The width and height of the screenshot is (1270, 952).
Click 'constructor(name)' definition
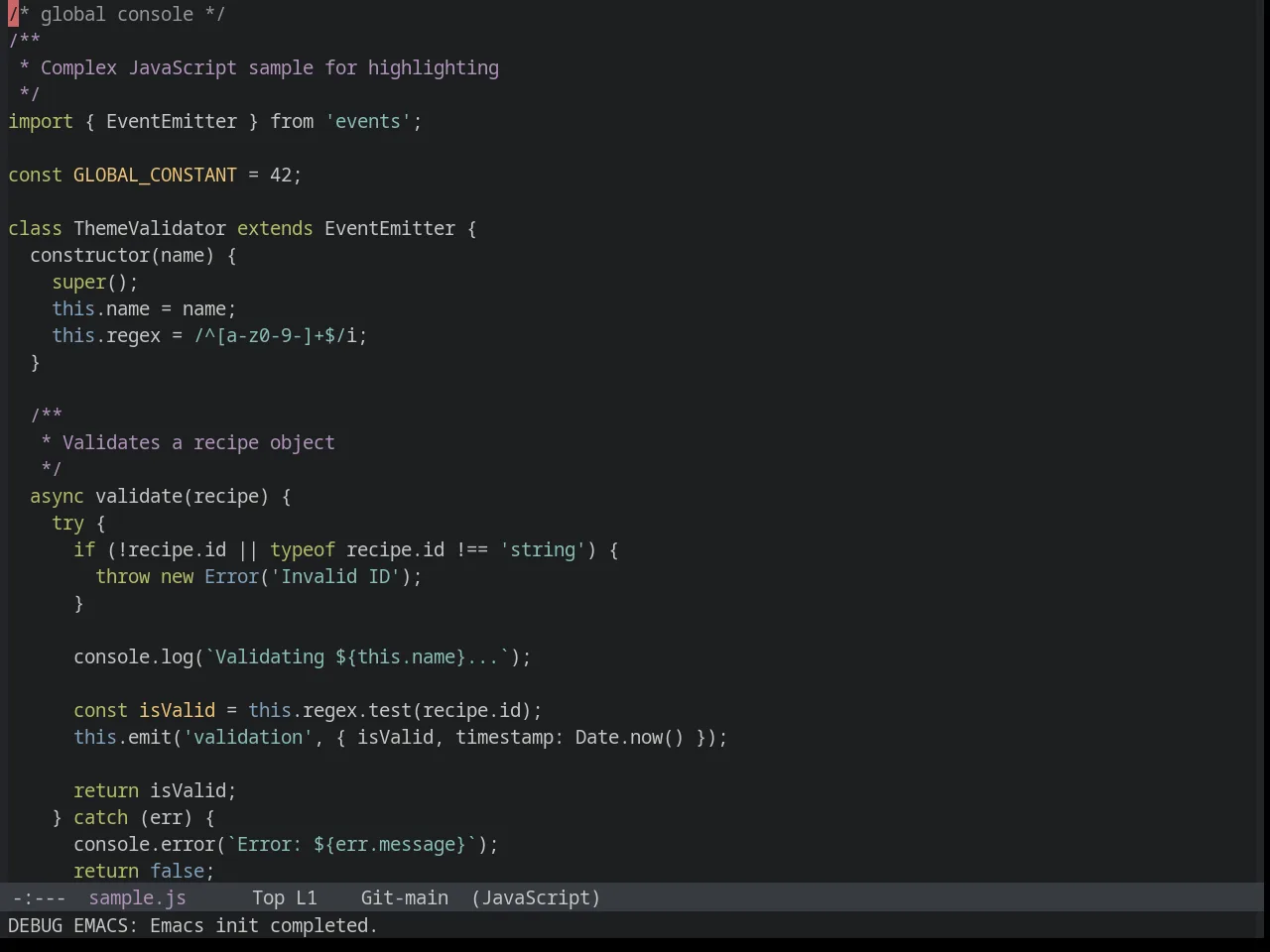pos(122,255)
